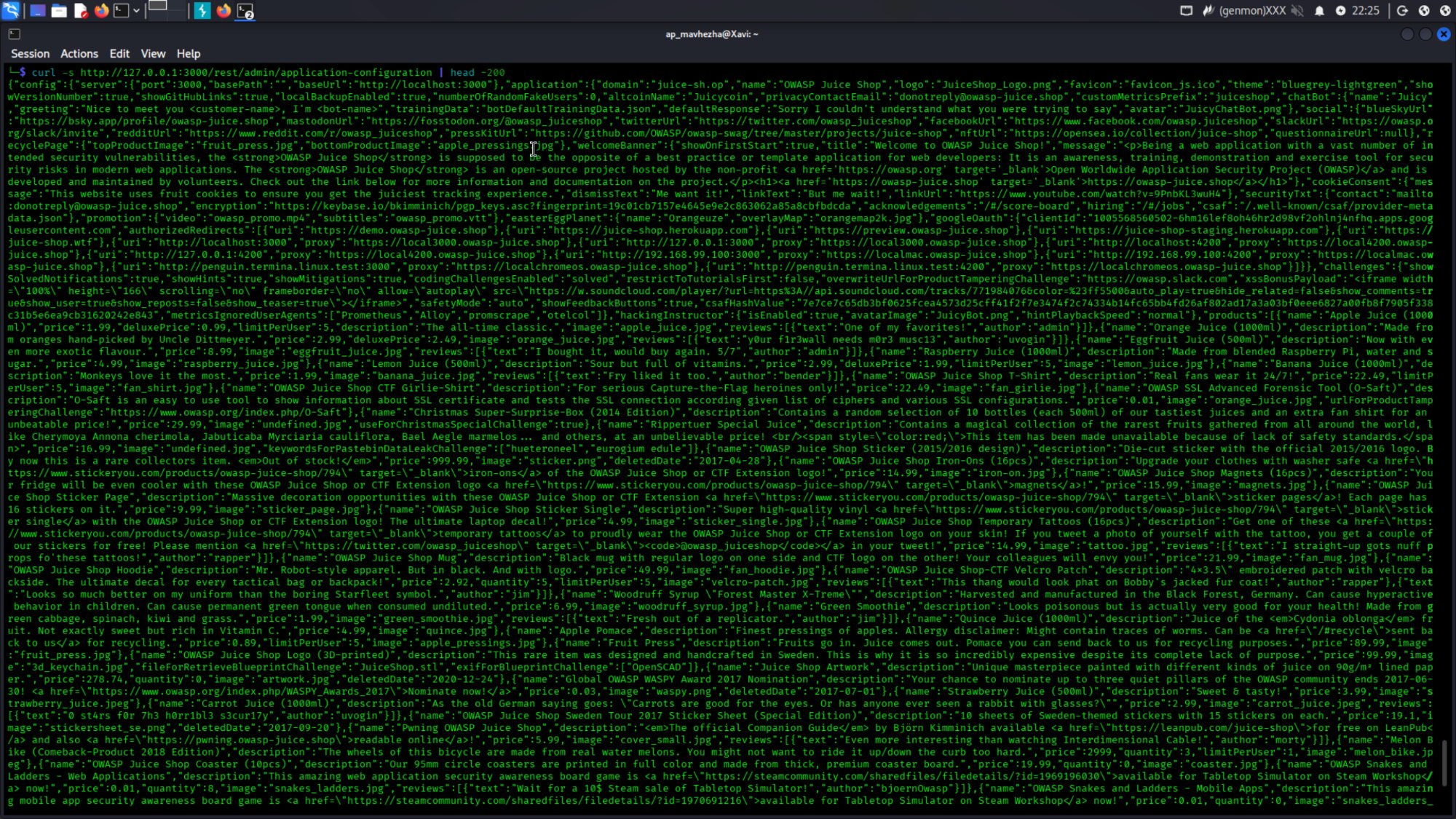Click the terminal window title ap_mavhezha@Xavi

click(x=711, y=34)
